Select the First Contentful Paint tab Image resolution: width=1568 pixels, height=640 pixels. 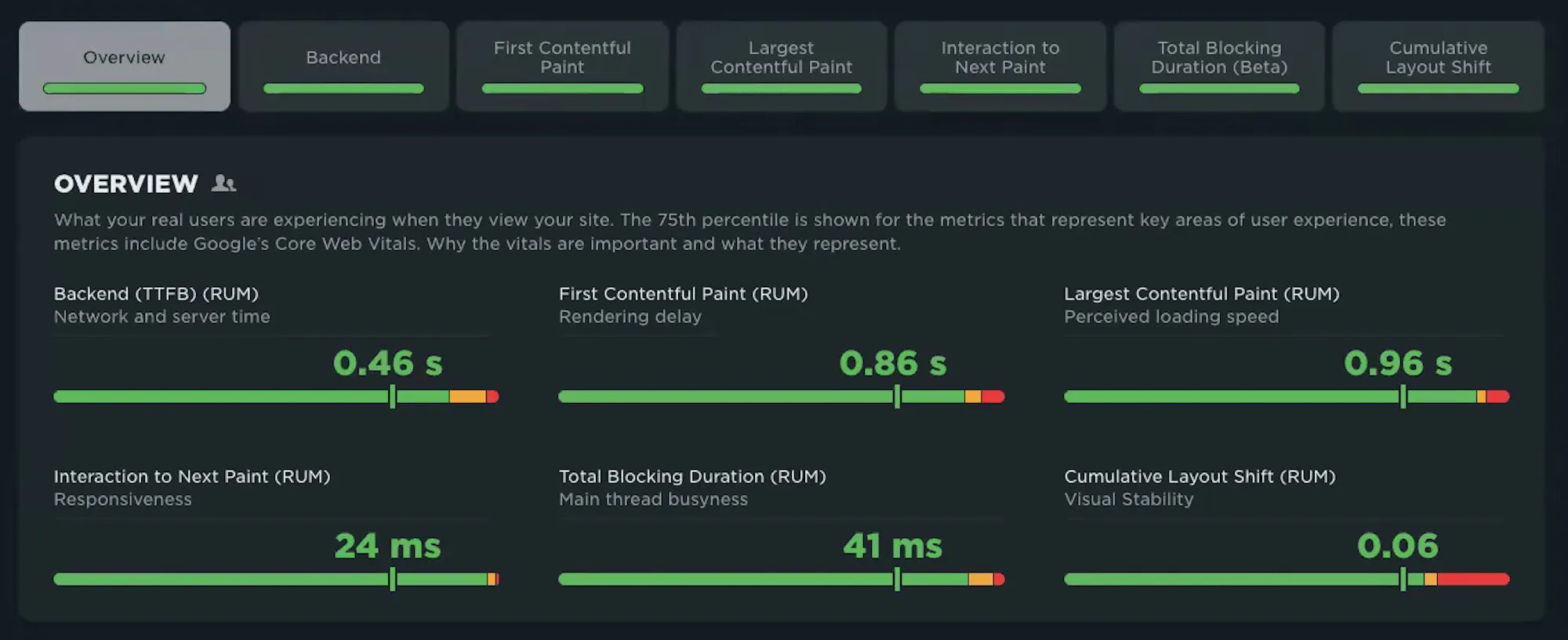click(x=562, y=66)
